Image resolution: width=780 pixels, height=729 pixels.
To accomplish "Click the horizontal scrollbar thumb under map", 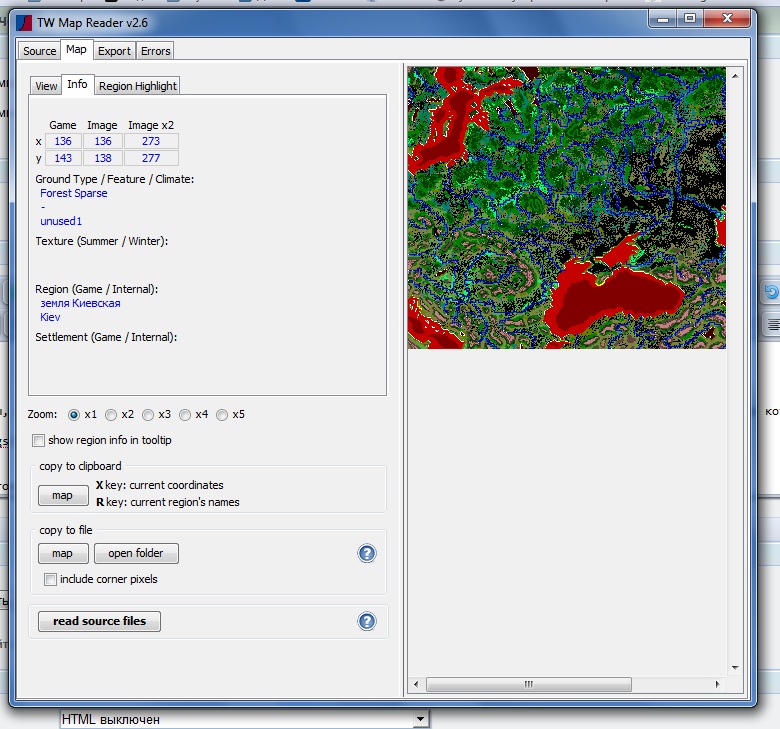I will pos(529,684).
